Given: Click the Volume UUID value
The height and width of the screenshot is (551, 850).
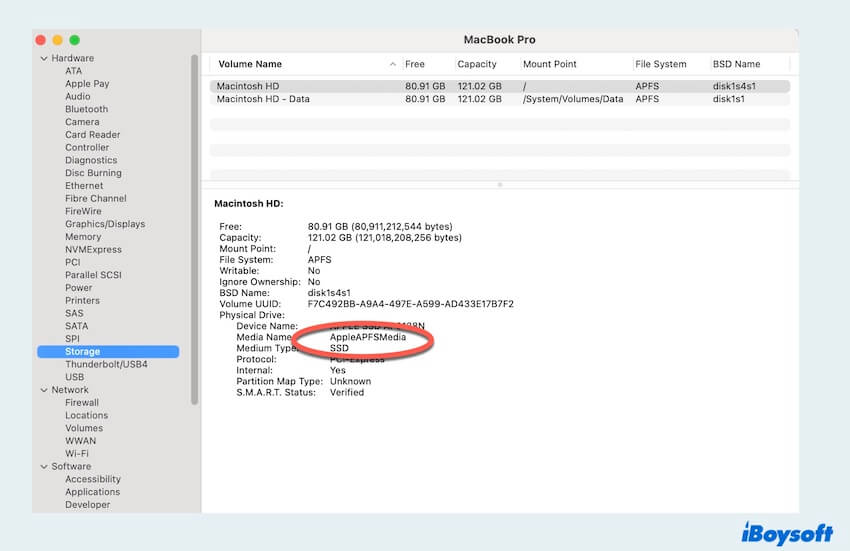Looking at the screenshot, I should [410, 304].
